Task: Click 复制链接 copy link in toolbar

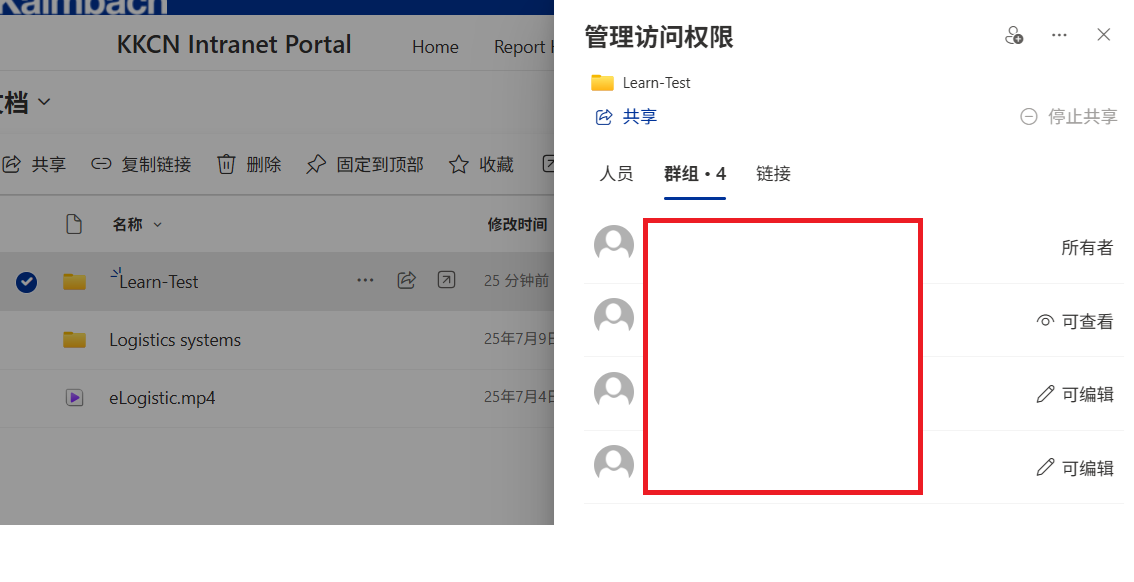Action: click(141, 165)
